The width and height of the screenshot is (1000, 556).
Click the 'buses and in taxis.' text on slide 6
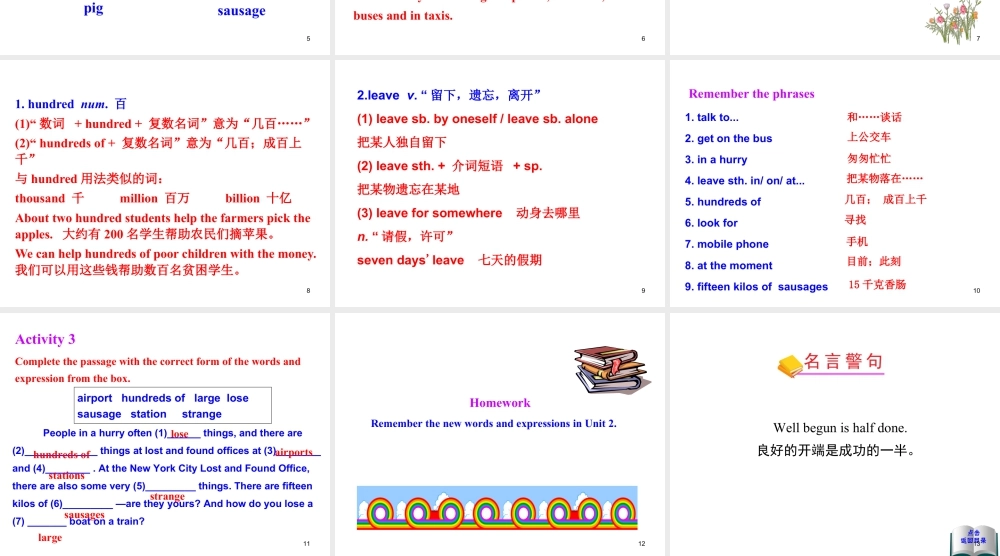[x=403, y=16]
